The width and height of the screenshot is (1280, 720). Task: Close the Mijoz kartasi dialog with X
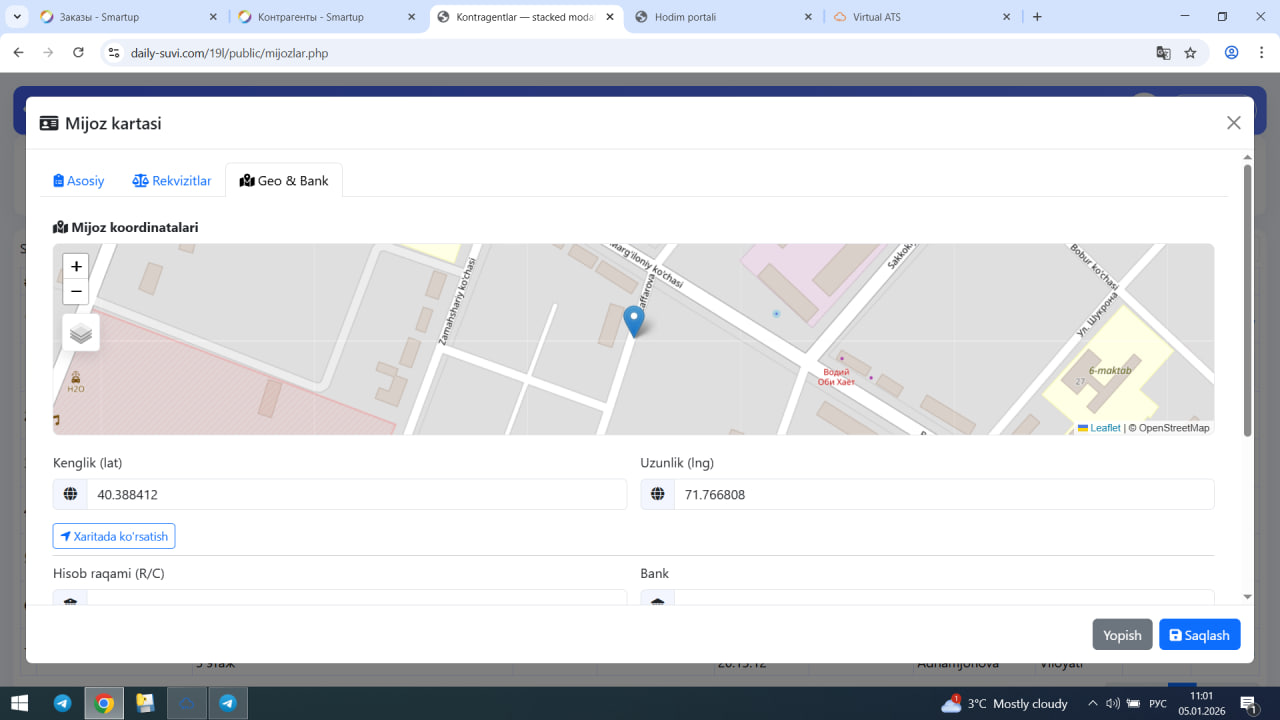tap(1233, 123)
